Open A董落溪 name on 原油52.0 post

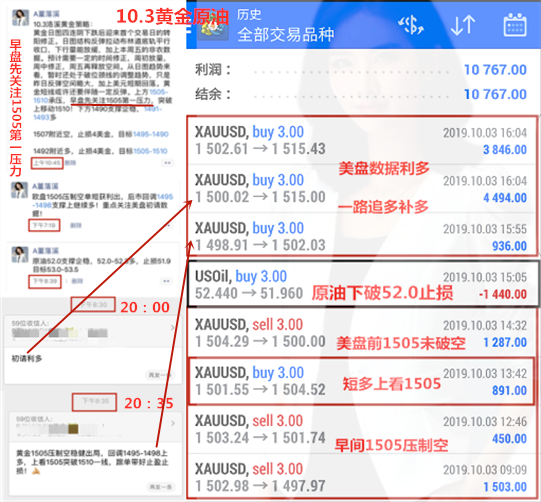click(x=46, y=251)
